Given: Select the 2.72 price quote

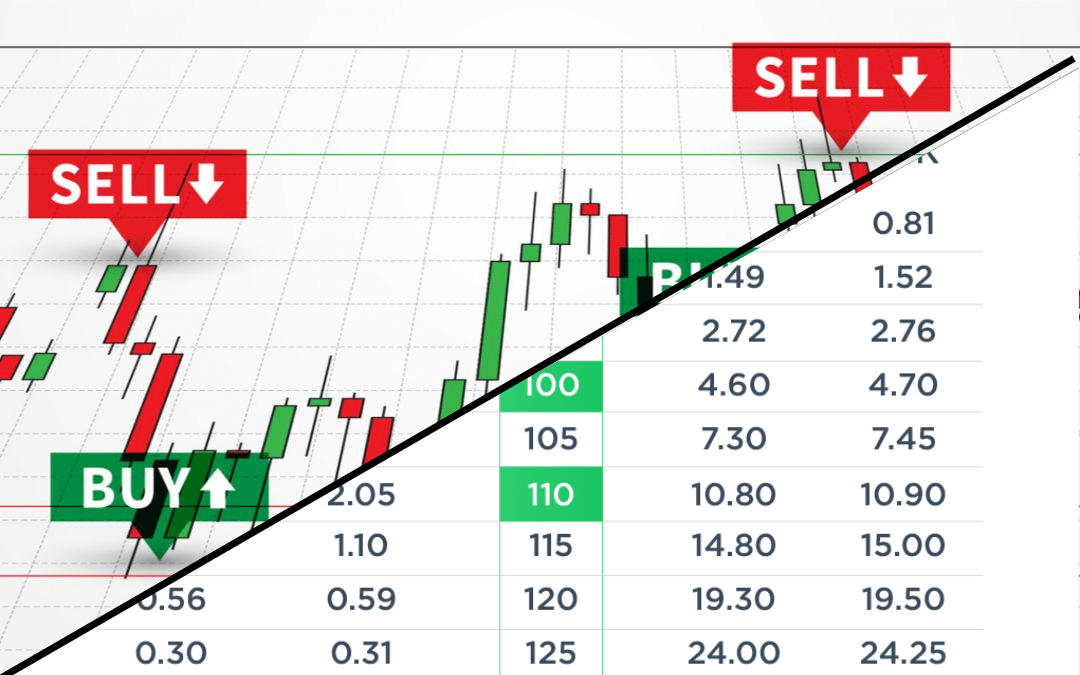Looking at the screenshot, I should click(734, 331).
